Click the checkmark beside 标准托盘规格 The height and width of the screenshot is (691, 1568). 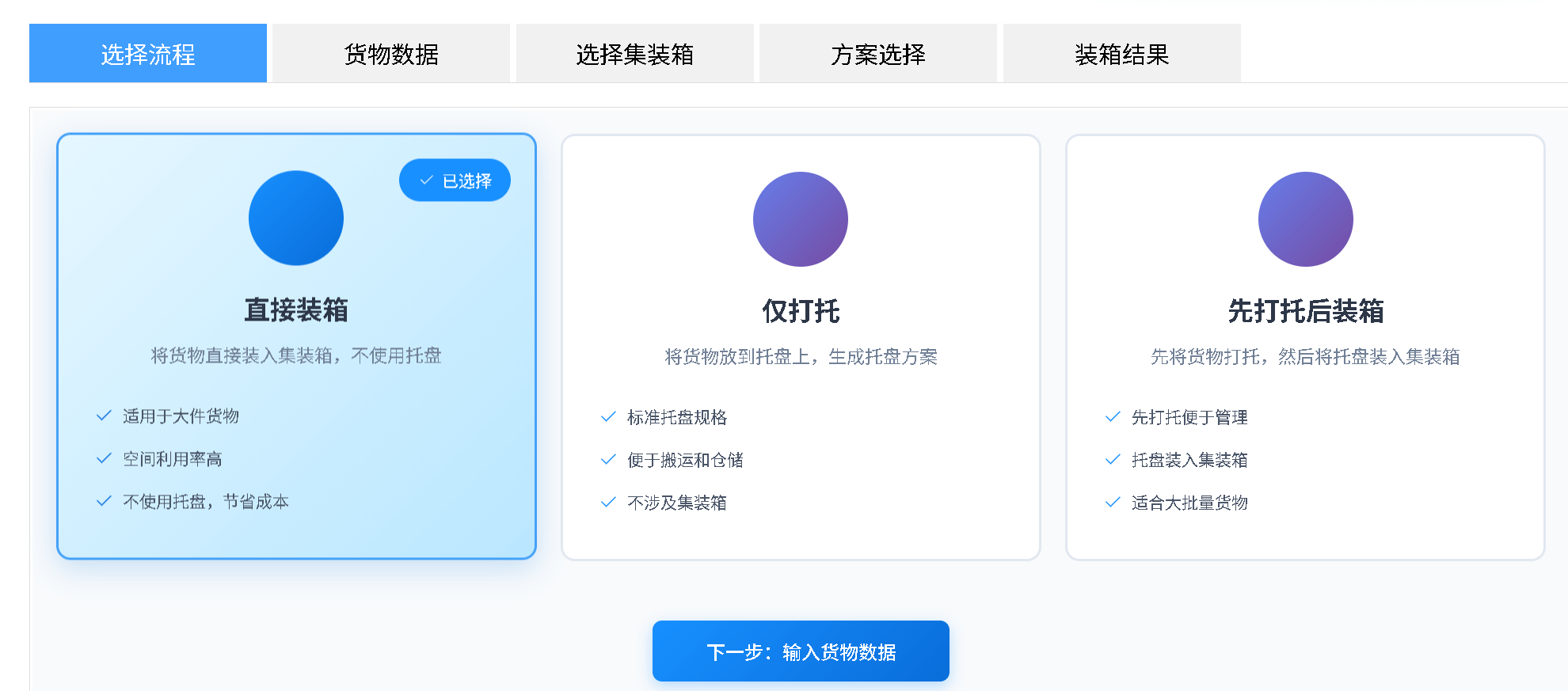coord(608,417)
